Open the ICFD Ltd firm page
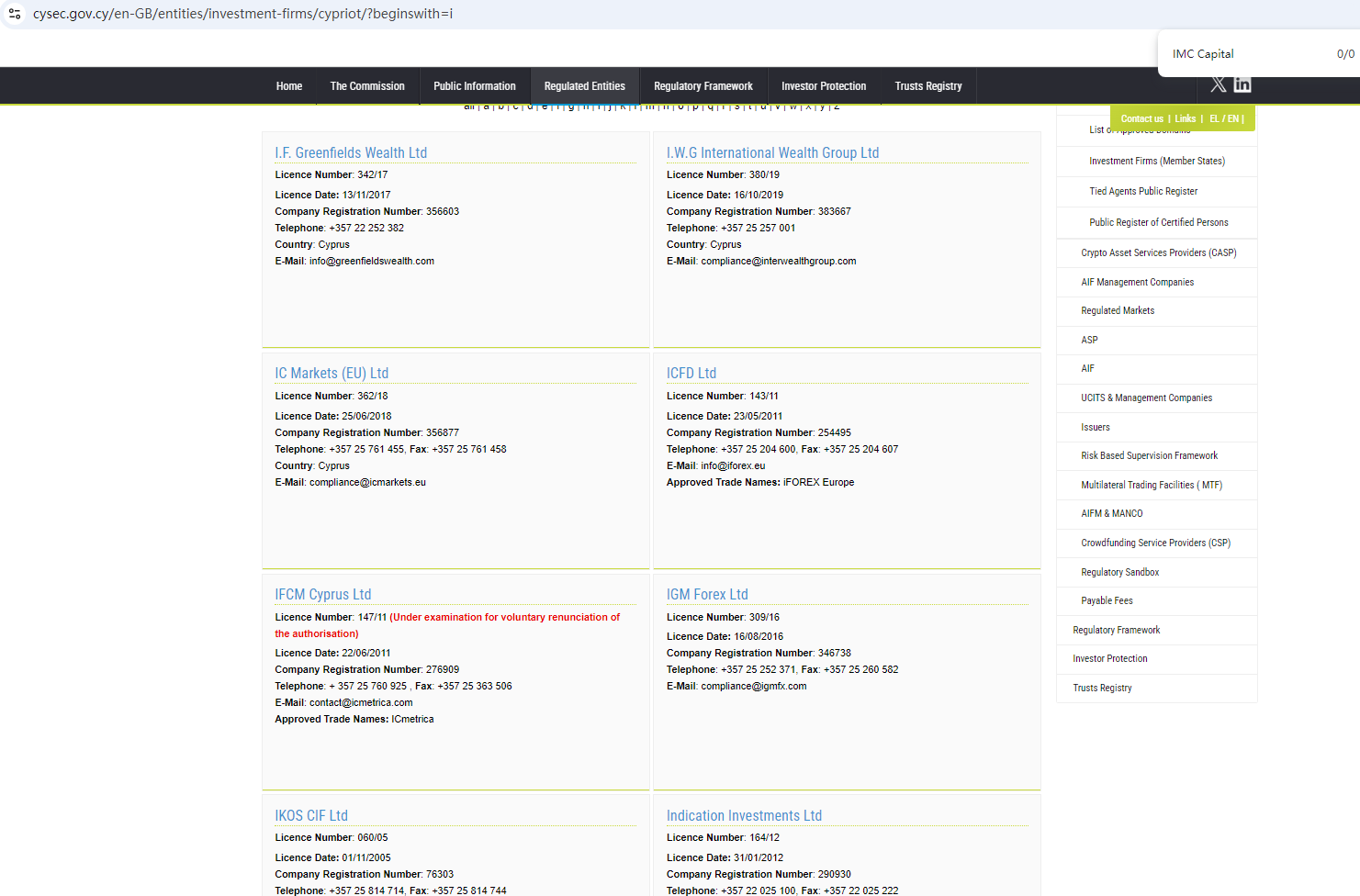The image size is (1360, 896). click(x=691, y=374)
